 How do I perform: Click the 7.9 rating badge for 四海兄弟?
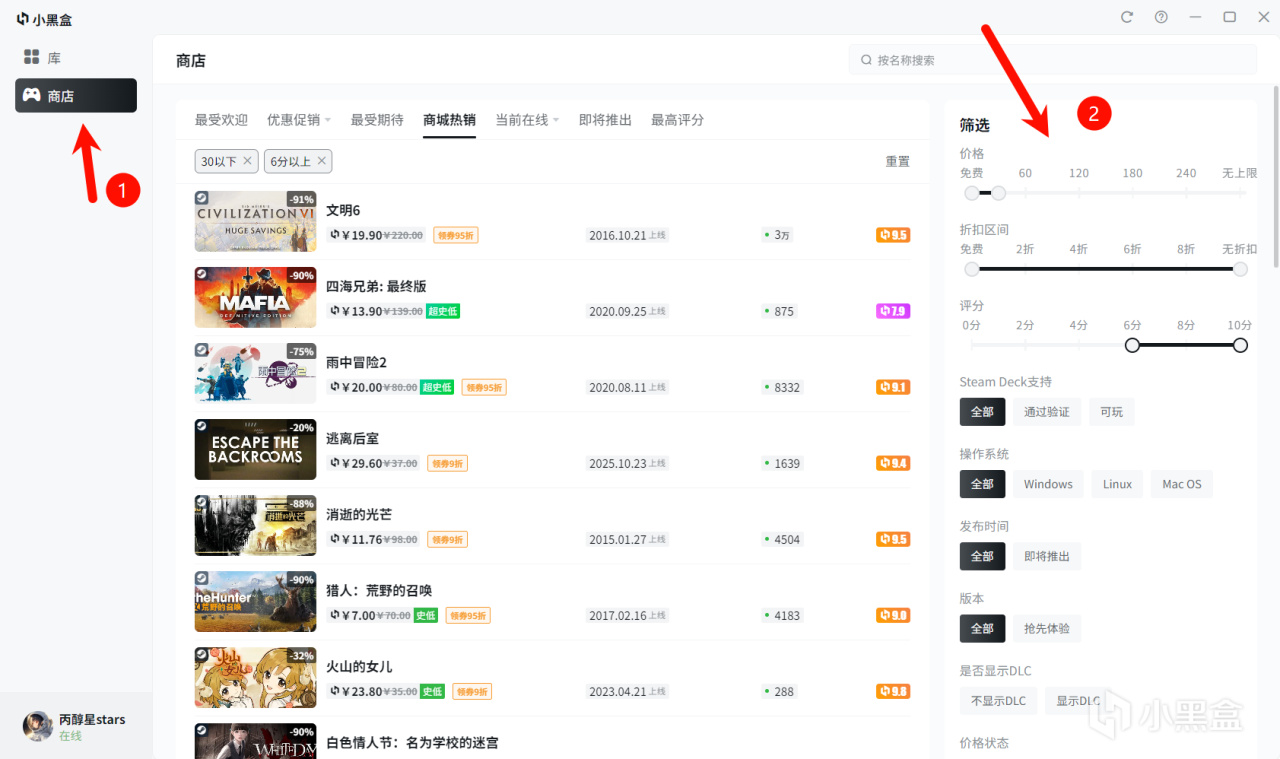pyautogui.click(x=893, y=311)
